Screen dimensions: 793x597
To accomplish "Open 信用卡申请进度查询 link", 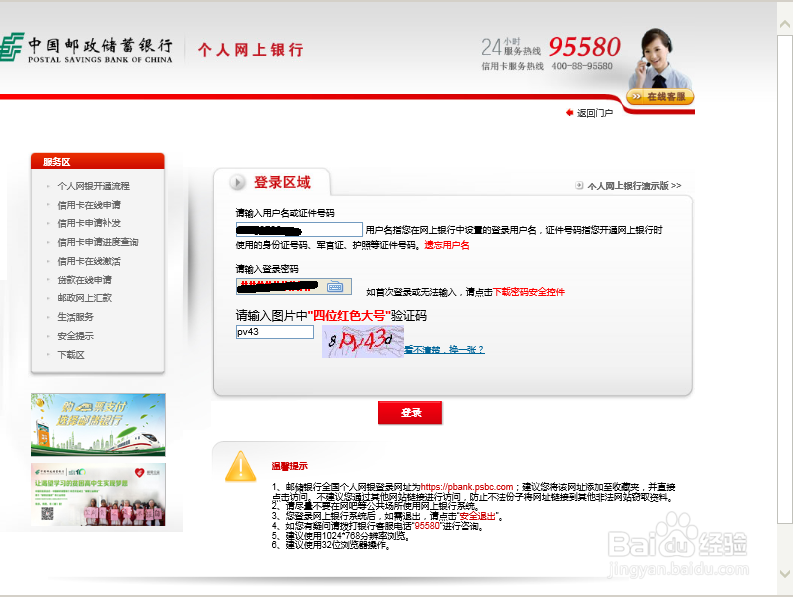I will click(98, 242).
